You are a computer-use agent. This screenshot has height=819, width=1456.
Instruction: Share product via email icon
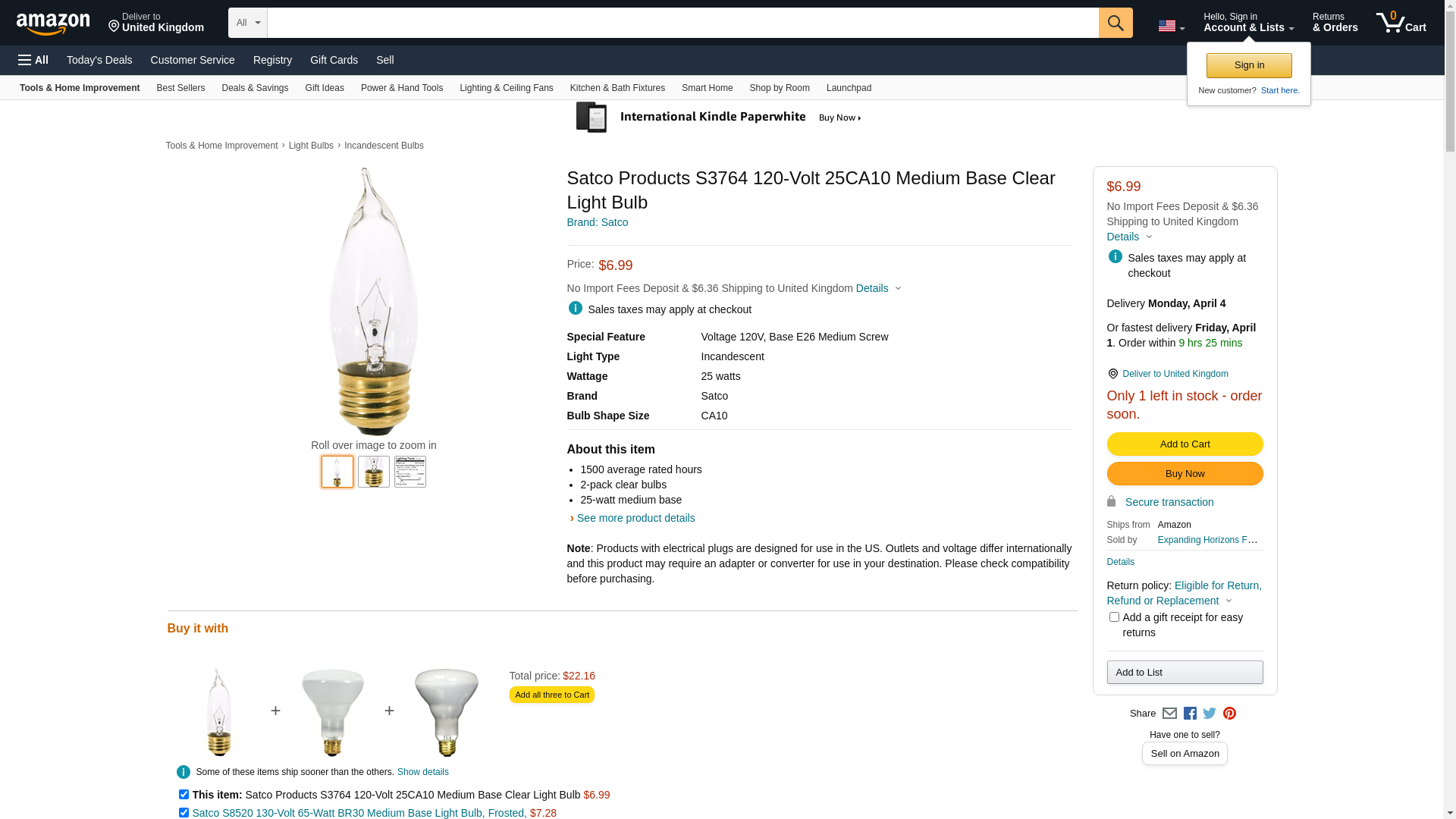click(1169, 714)
